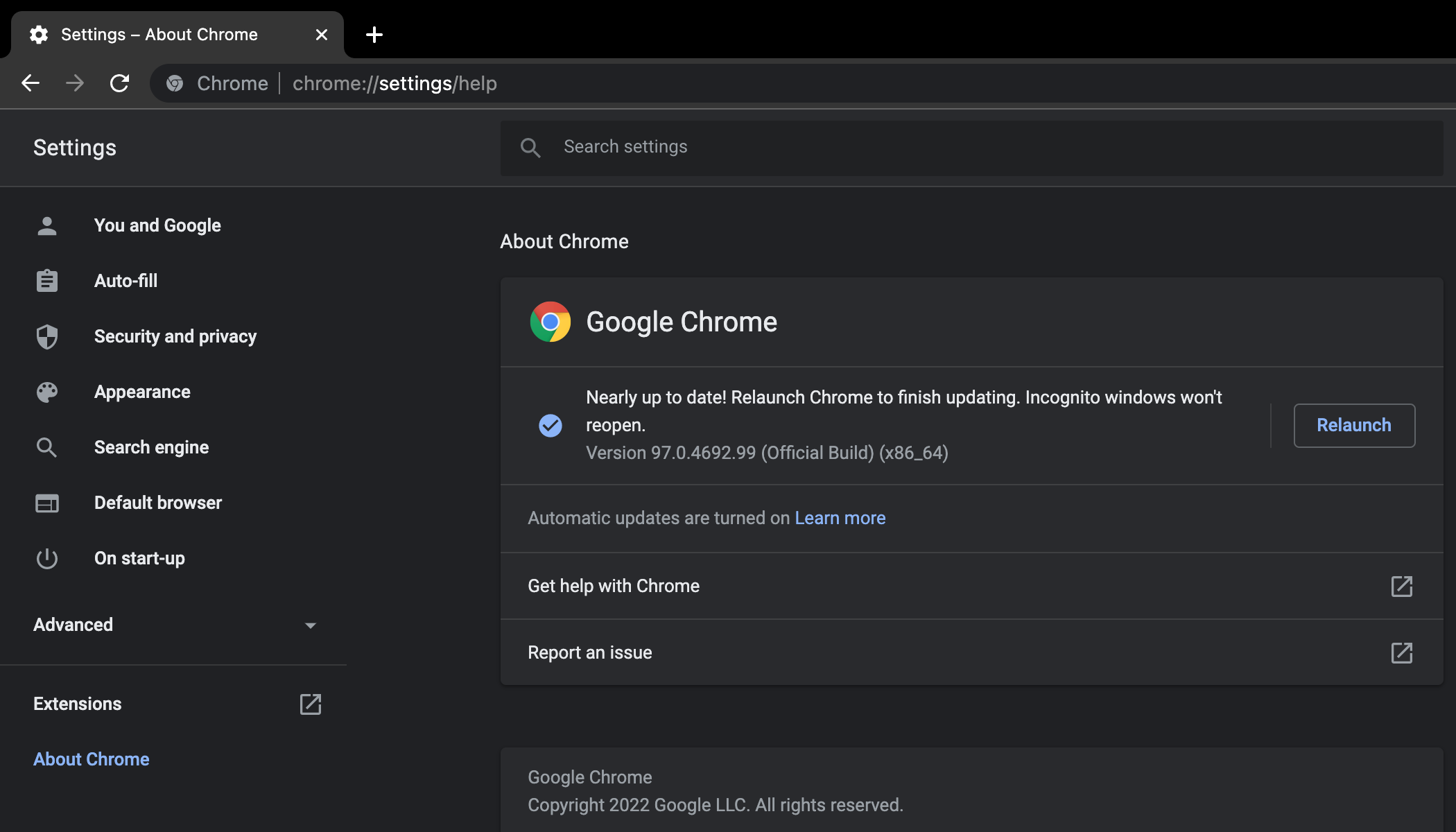Click the On start-up power icon
1456x832 pixels.
pos(46,557)
